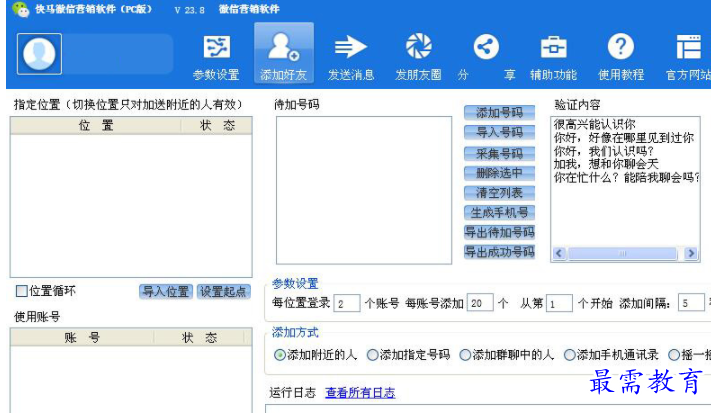Open 发送消息 arrow icon
Image resolution: width=711 pixels, height=413 pixels.
click(x=350, y=47)
